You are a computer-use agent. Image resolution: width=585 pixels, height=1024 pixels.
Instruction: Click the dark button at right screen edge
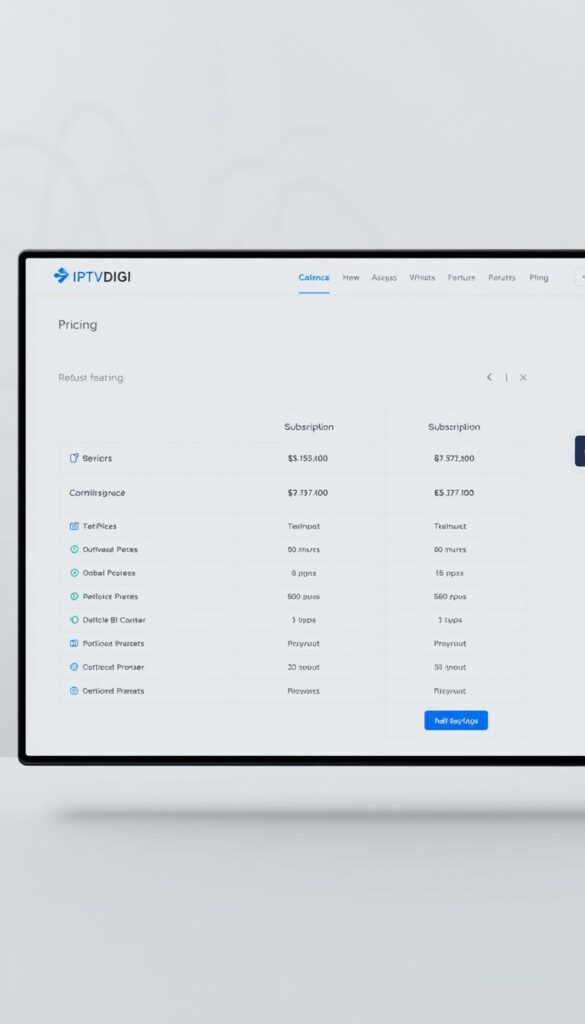pos(580,451)
